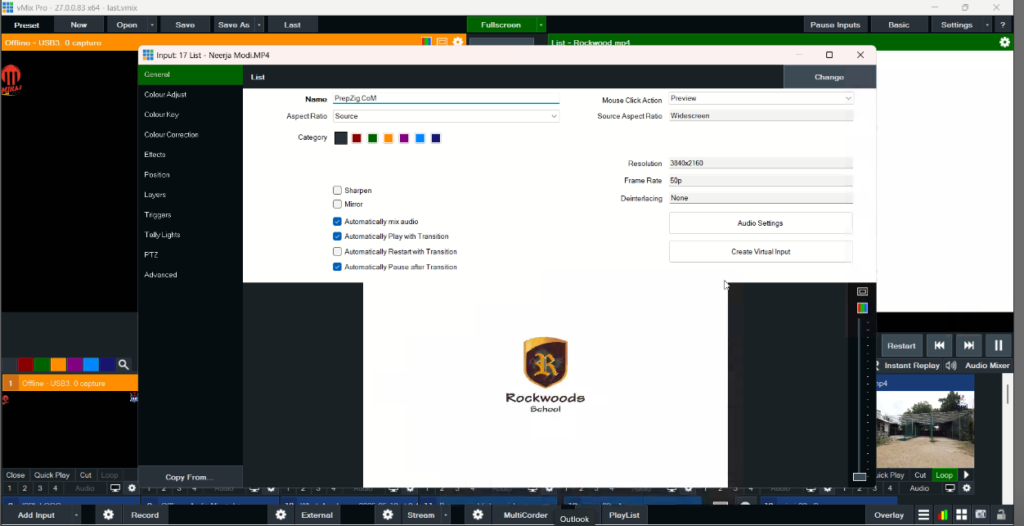Open gear settings under USB3 capture input

pos(132,488)
